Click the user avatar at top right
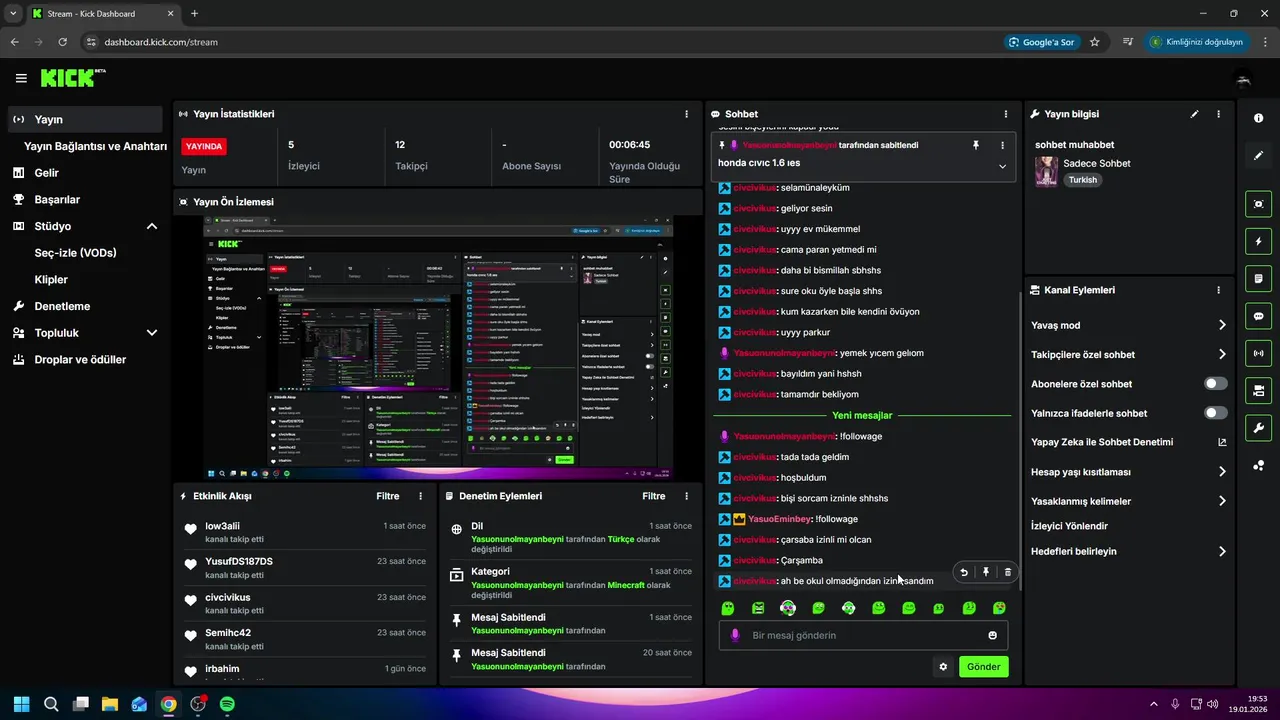This screenshot has width=1280, height=720. [1243, 78]
